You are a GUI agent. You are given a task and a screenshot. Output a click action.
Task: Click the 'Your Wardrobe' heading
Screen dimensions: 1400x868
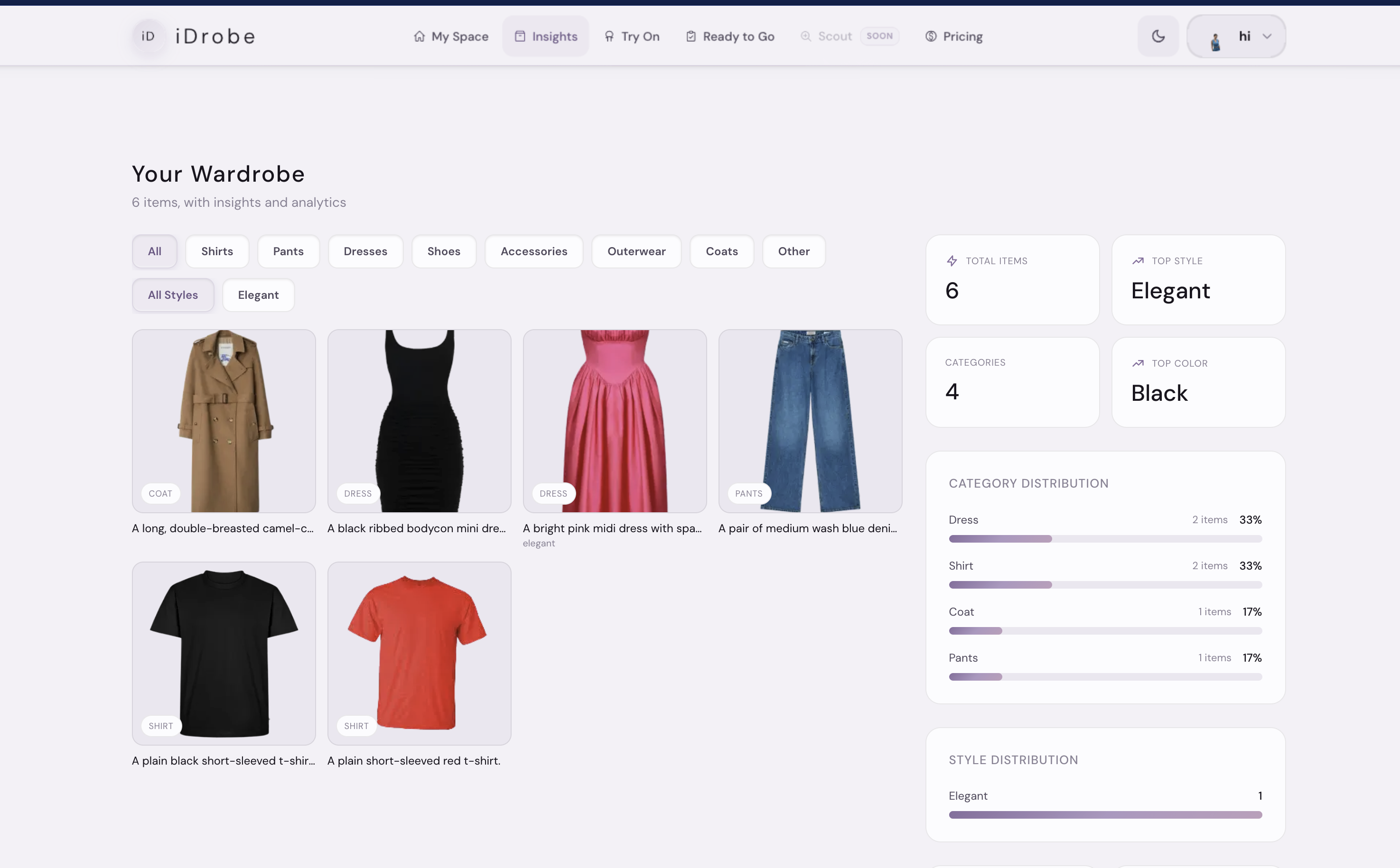tap(218, 174)
